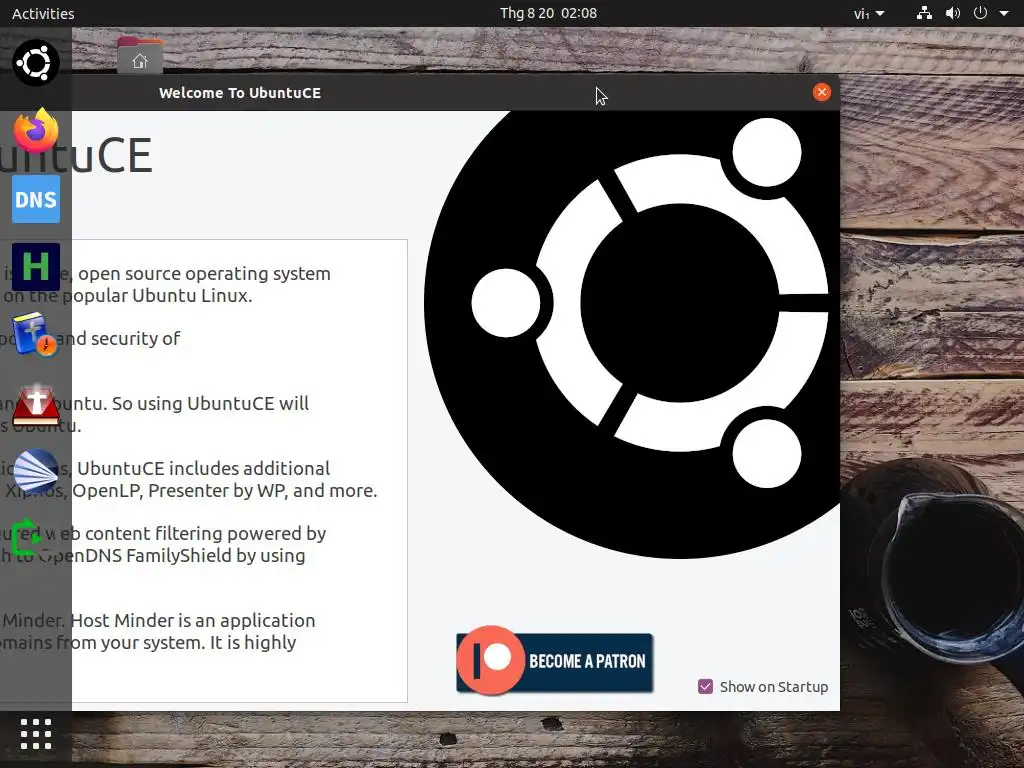Click text 'So using UbuntuCE will'
Viewport: 1024px width, 768px height.
210,404
